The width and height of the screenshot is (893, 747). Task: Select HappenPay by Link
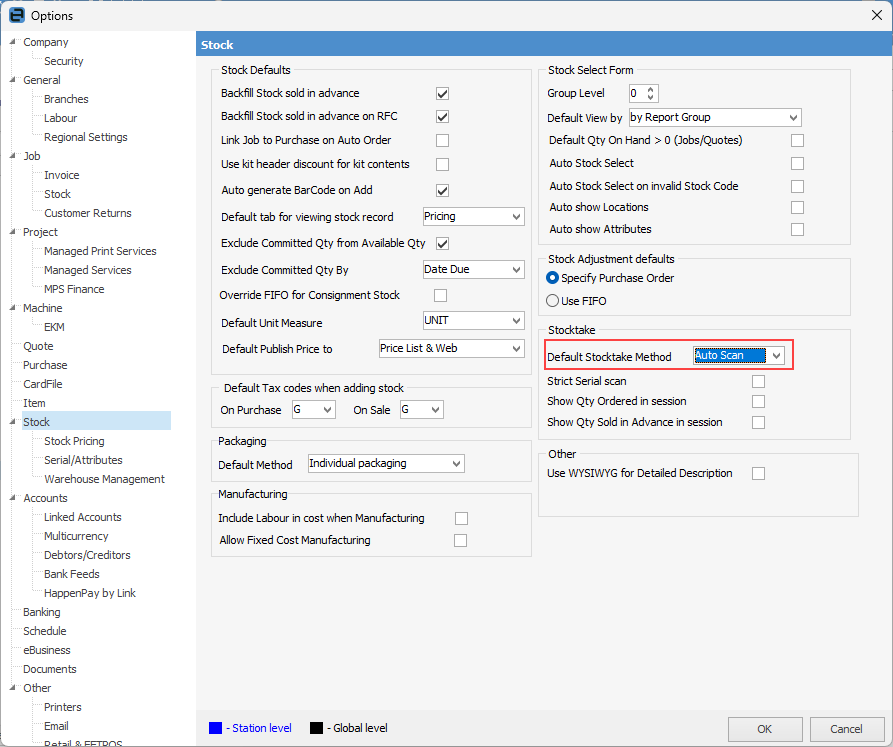[x=90, y=593]
